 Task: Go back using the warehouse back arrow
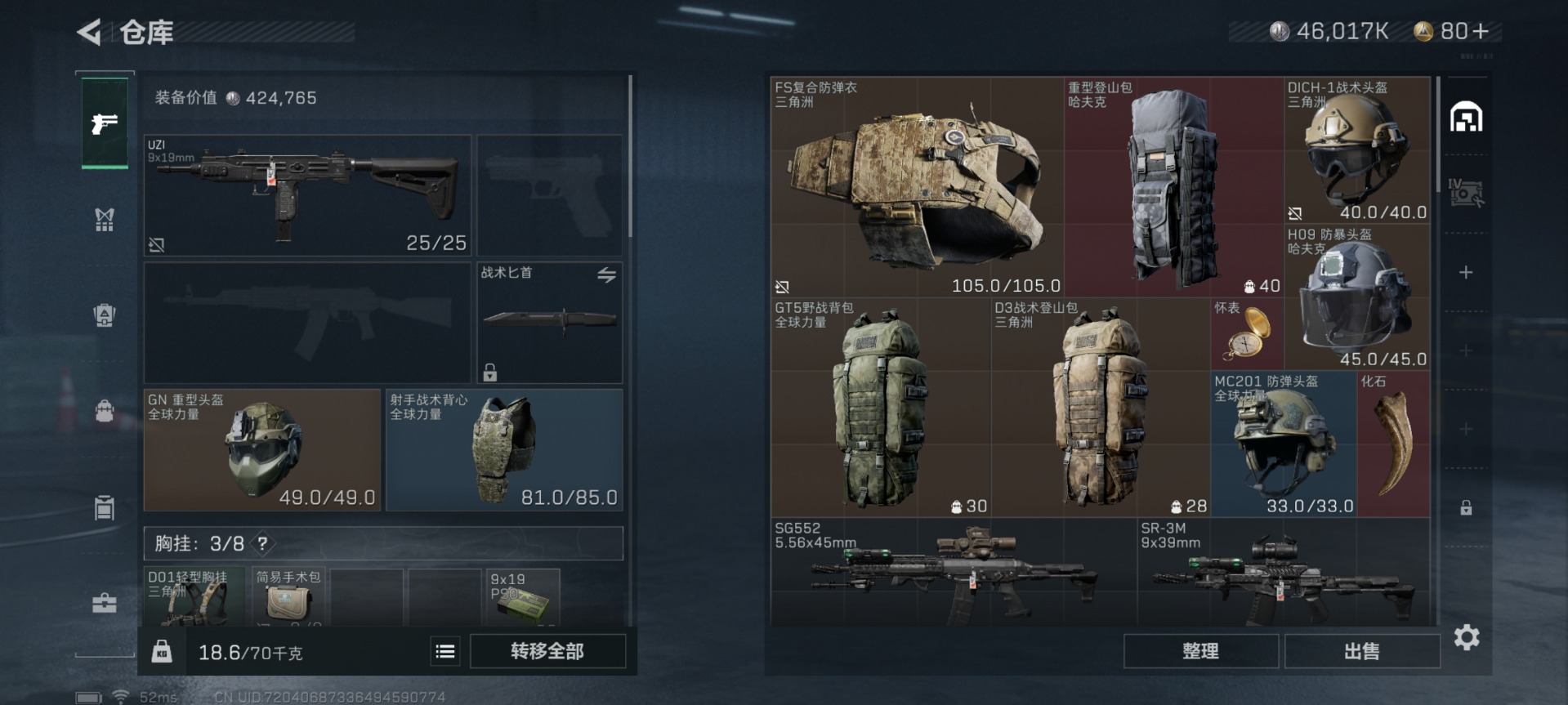tap(89, 33)
